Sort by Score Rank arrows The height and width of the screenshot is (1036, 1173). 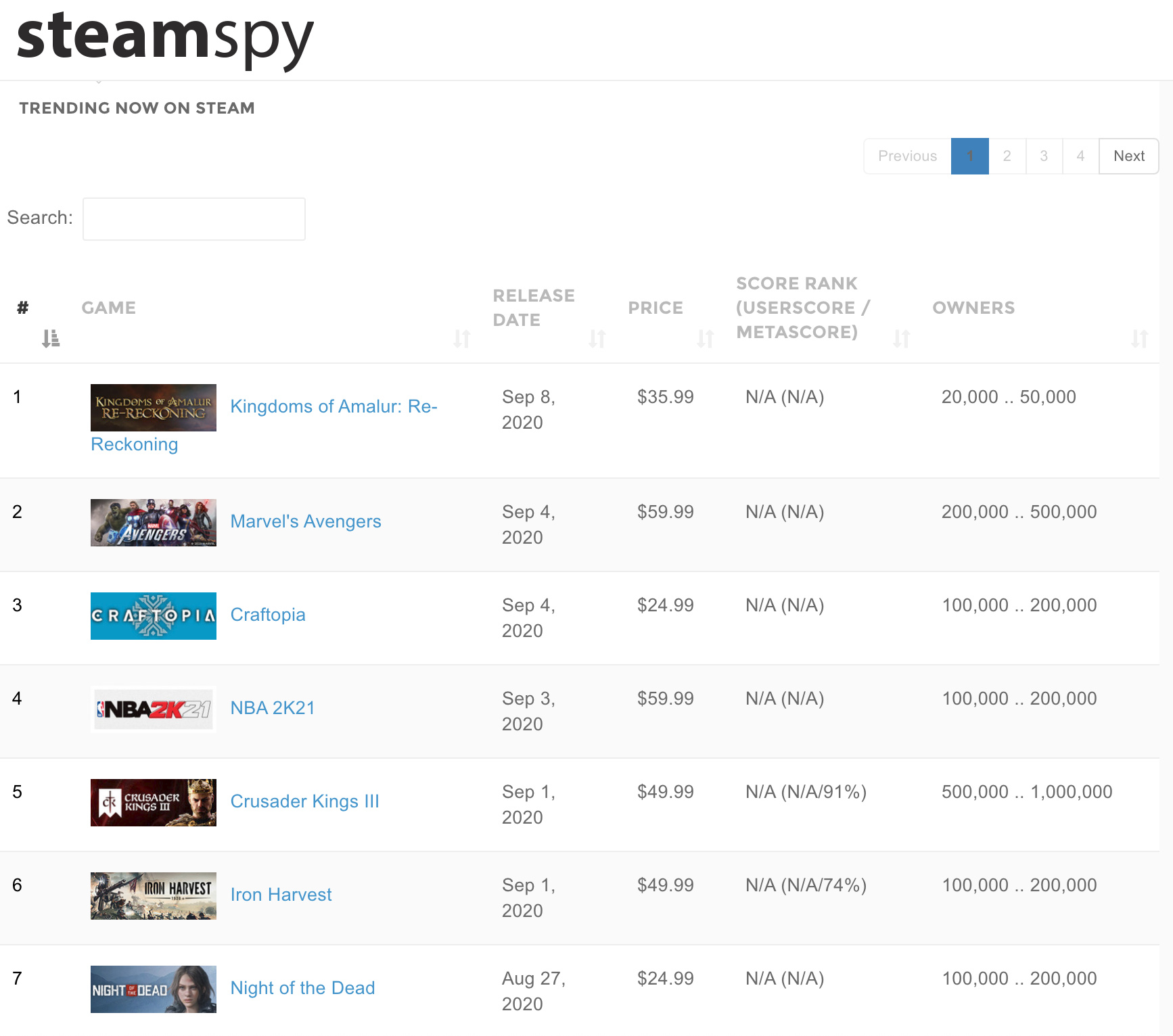[x=901, y=338]
